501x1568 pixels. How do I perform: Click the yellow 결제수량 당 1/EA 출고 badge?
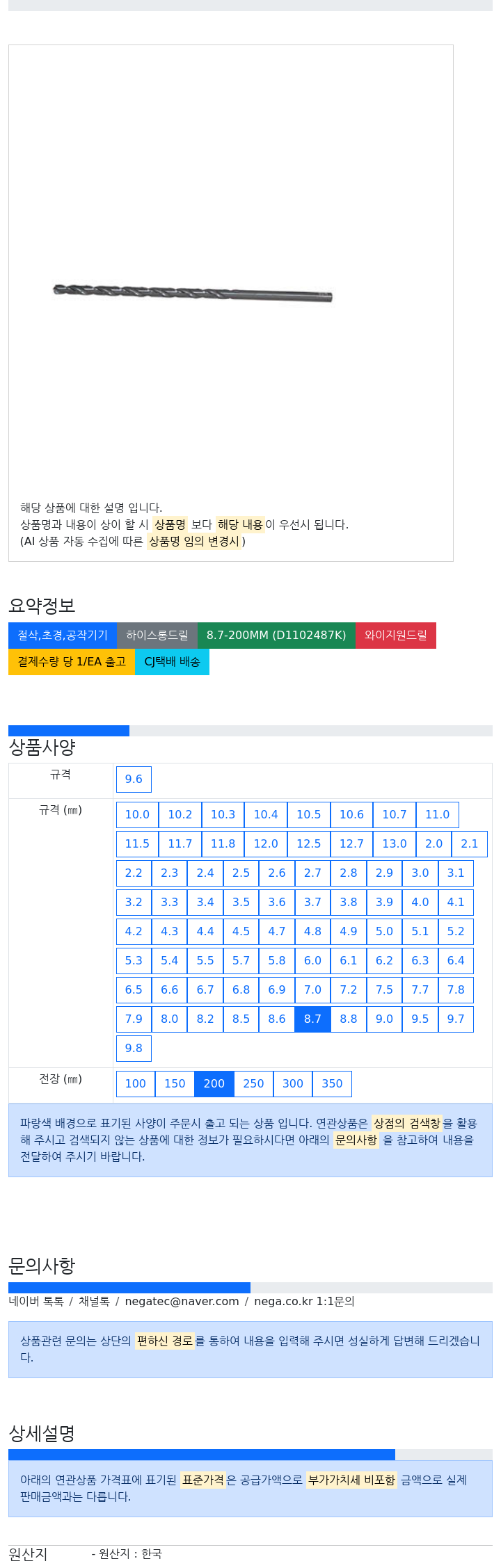72,661
